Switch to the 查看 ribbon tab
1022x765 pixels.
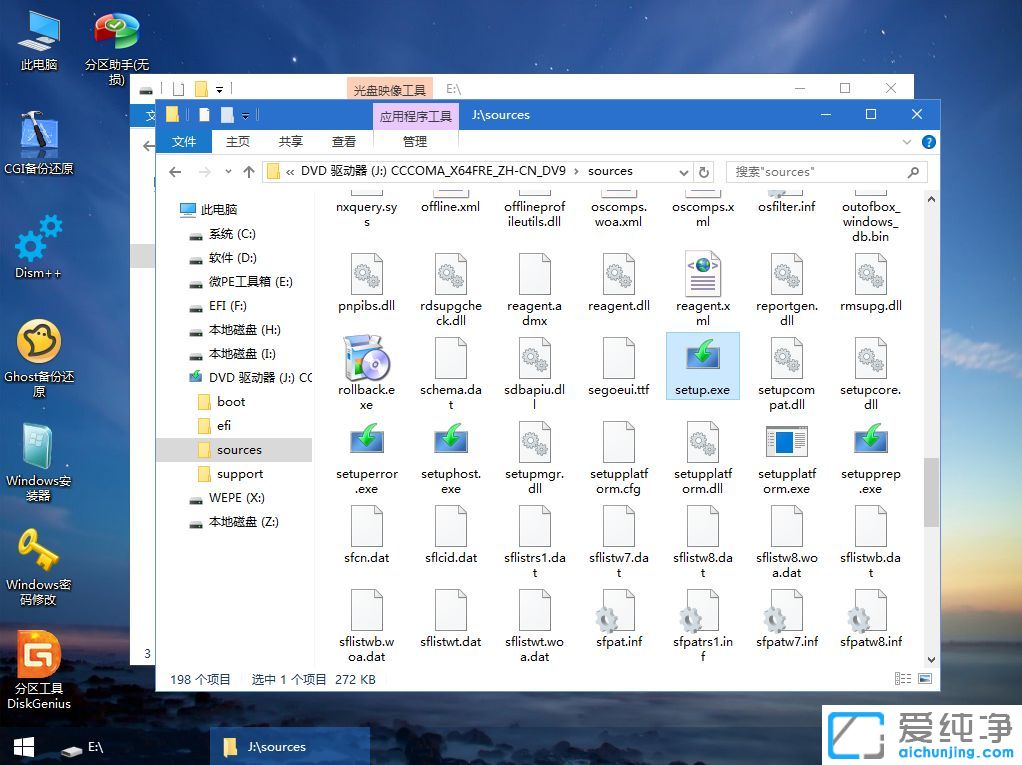coord(344,141)
